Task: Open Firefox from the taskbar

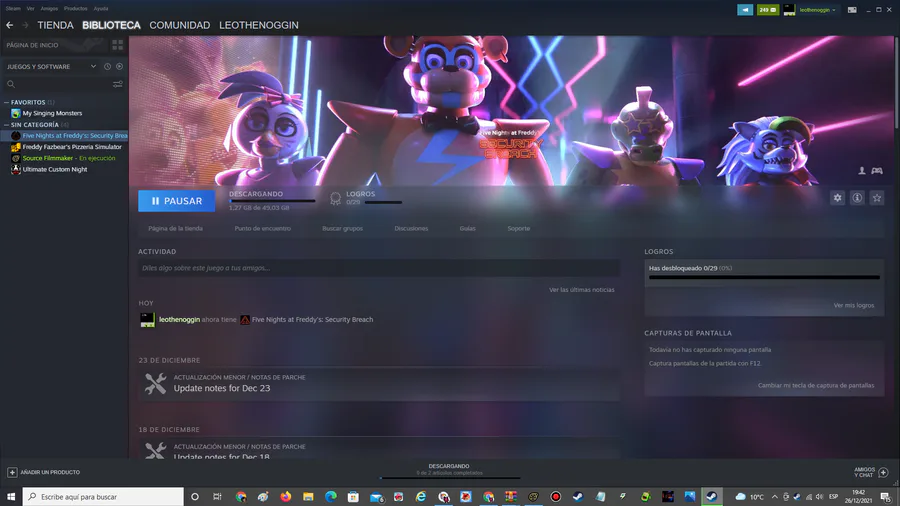Action: point(285,497)
